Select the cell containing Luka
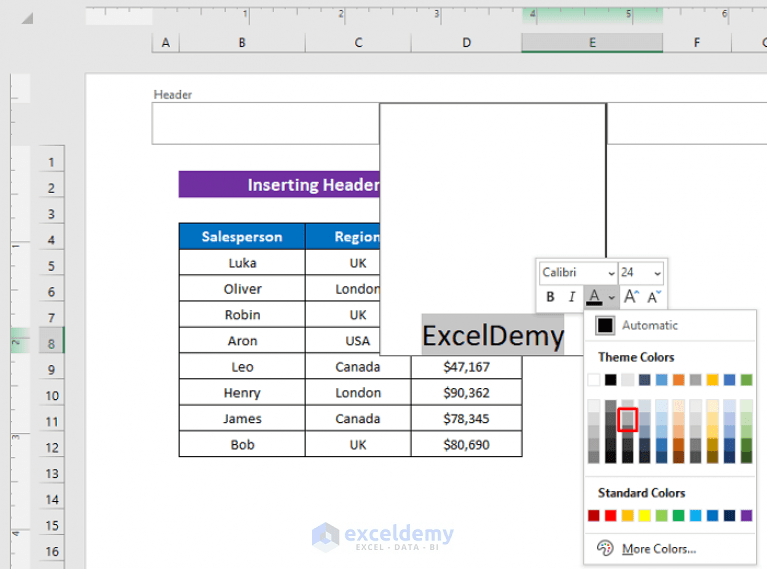Viewport: 767px width, 569px height. pos(242,263)
